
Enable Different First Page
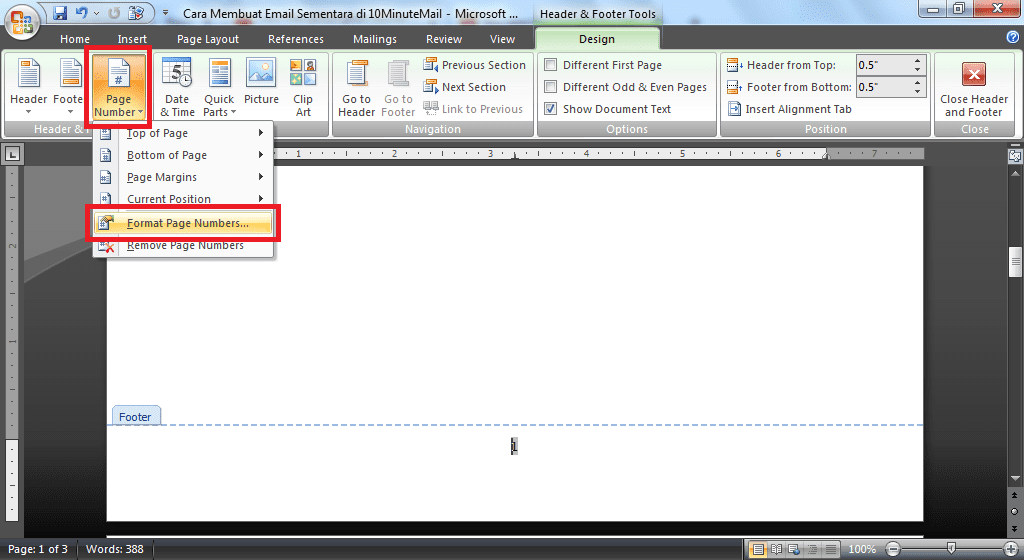click(603, 65)
